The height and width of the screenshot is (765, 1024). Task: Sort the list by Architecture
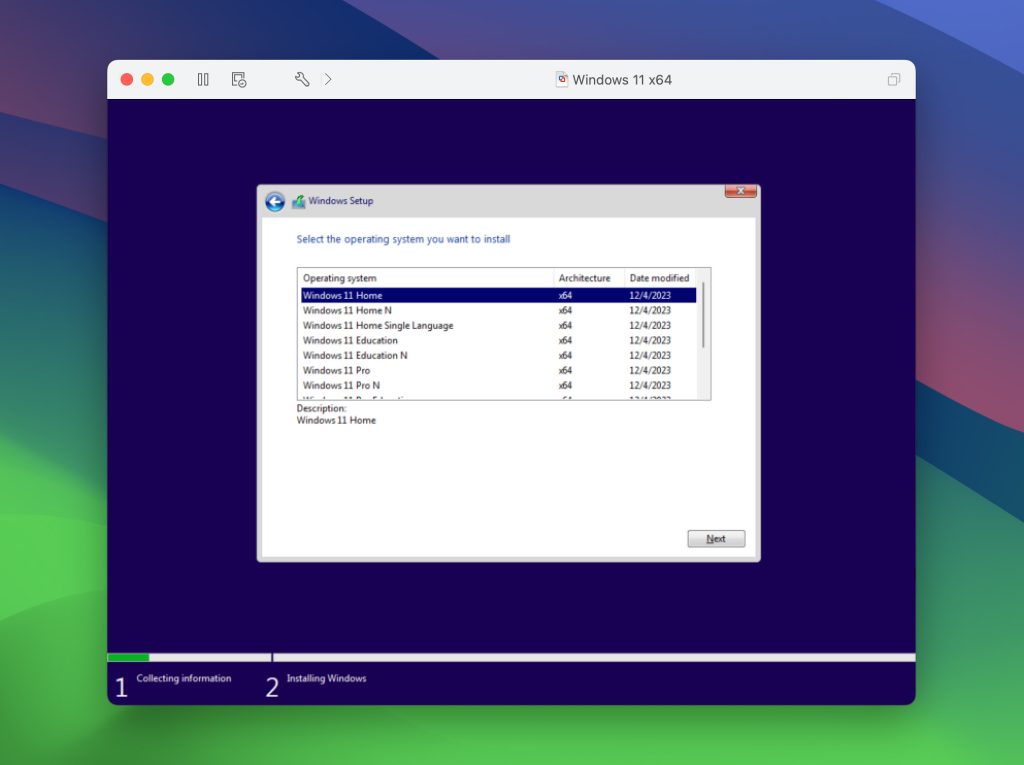(x=585, y=278)
